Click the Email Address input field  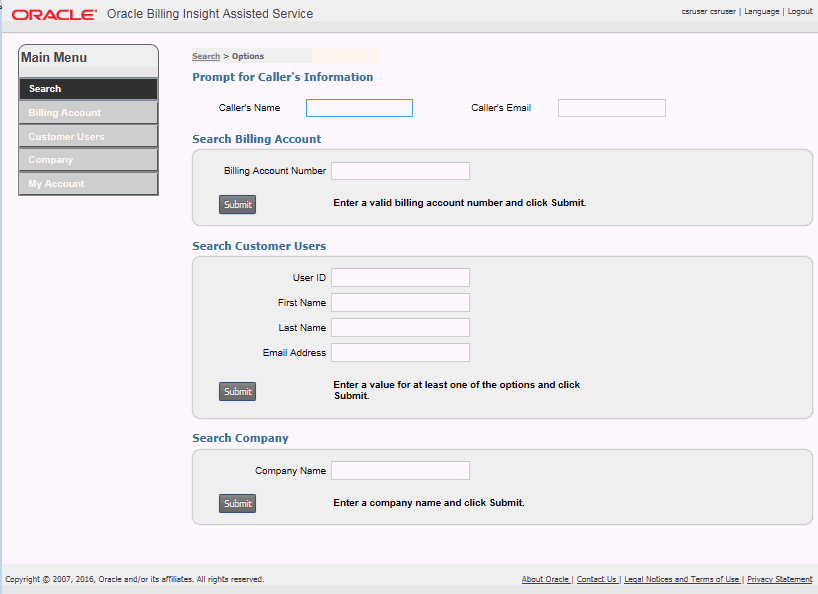point(401,353)
